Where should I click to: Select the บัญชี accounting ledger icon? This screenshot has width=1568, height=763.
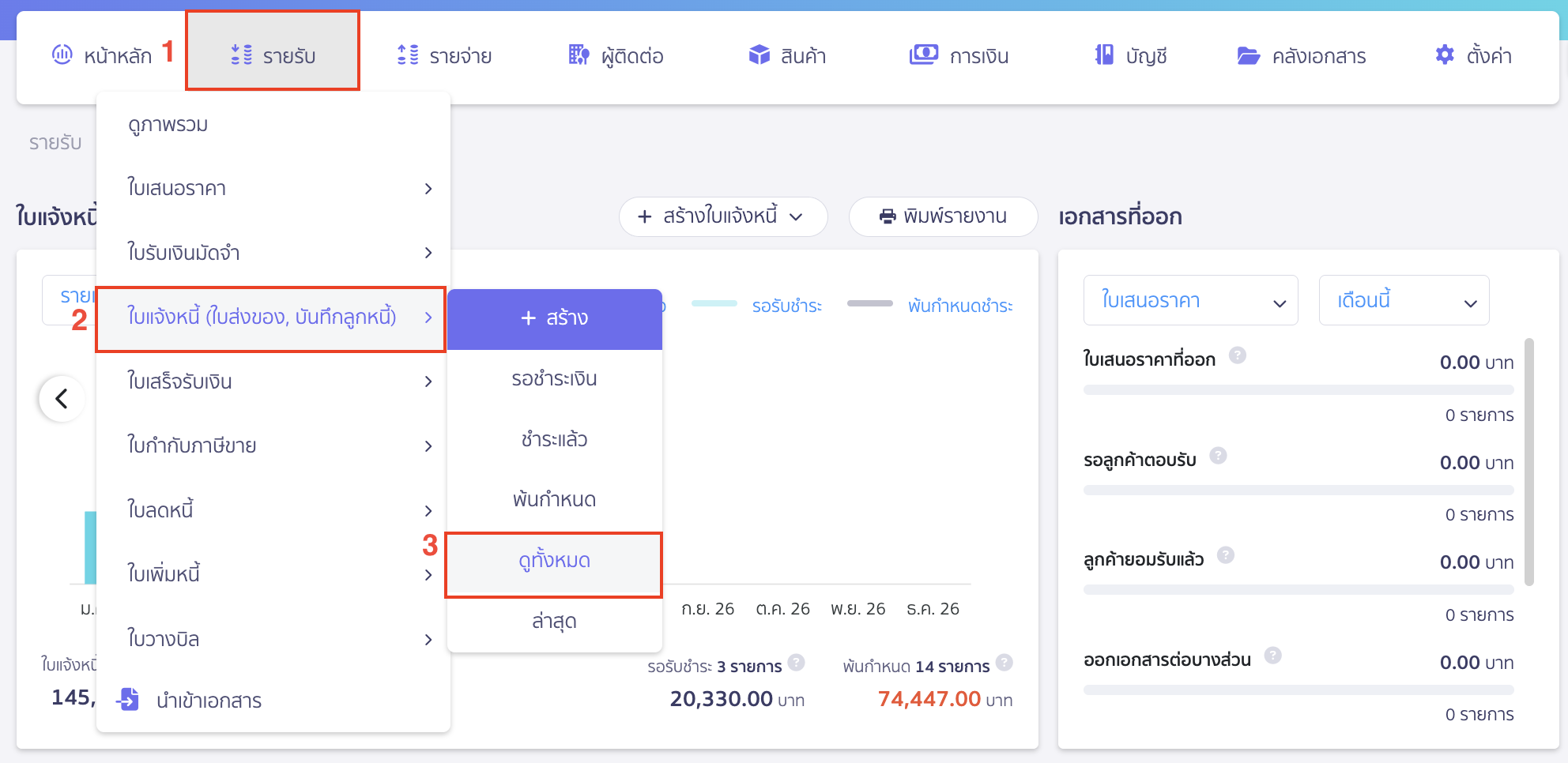[1102, 55]
